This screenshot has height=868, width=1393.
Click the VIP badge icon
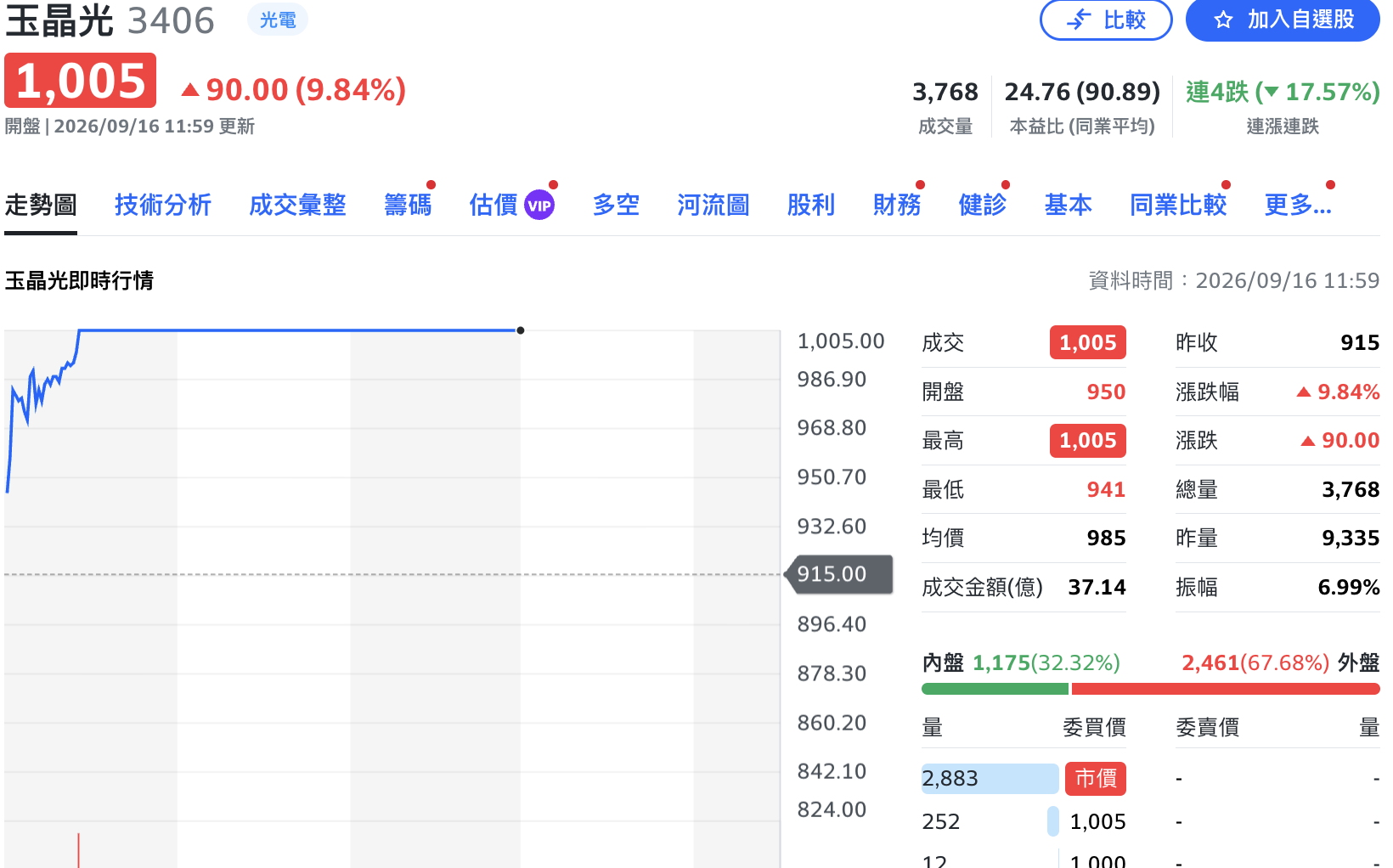[x=539, y=206]
